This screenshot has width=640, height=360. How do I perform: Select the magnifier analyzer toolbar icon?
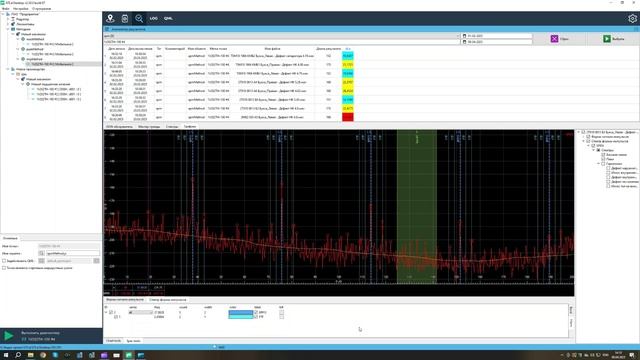click(139, 18)
